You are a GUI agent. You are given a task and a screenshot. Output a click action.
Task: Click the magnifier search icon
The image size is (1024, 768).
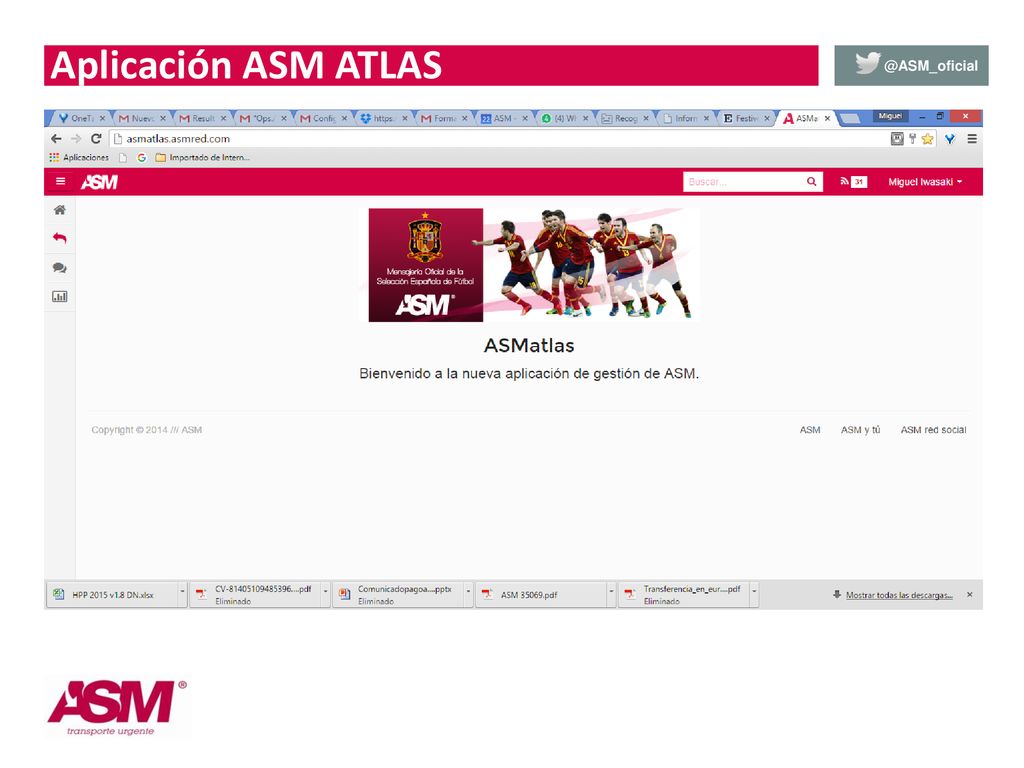click(x=811, y=182)
